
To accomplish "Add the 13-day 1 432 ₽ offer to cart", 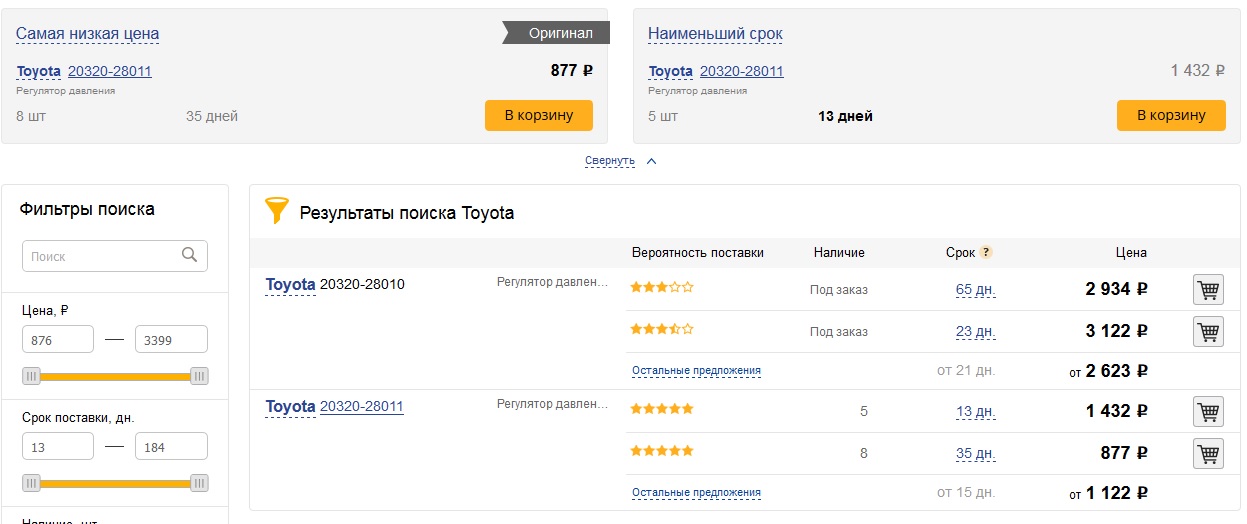I will tap(1208, 411).
